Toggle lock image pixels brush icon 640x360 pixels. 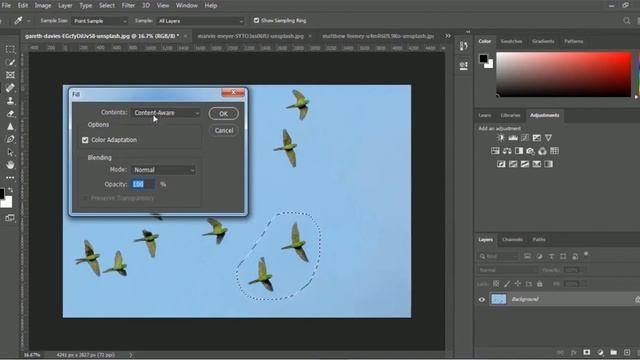(x=507, y=284)
